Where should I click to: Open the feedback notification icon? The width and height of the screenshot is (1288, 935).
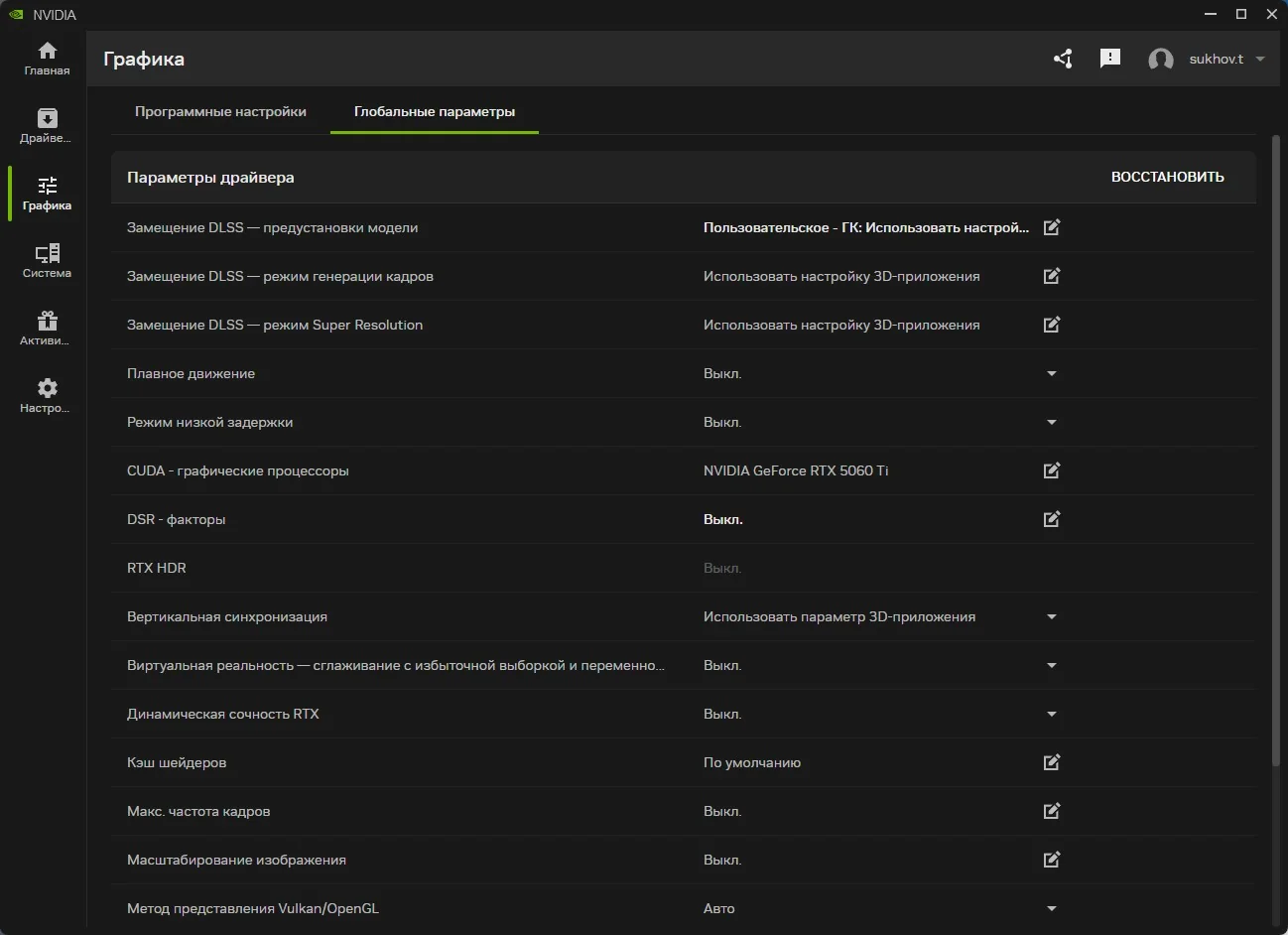coord(1110,59)
